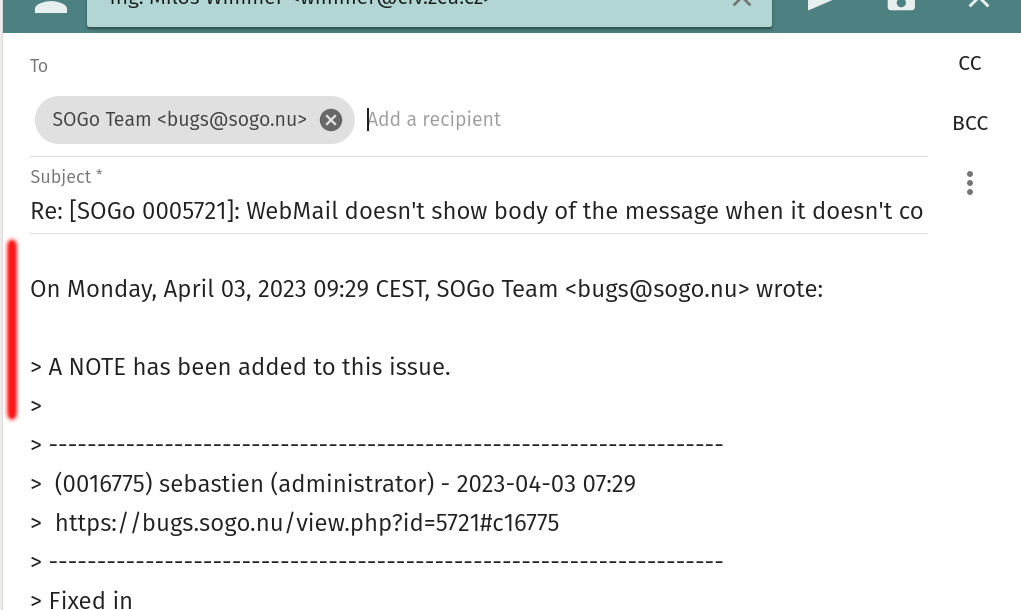
Task: Remove the SOGo Team recipient chip
Action: 331,120
